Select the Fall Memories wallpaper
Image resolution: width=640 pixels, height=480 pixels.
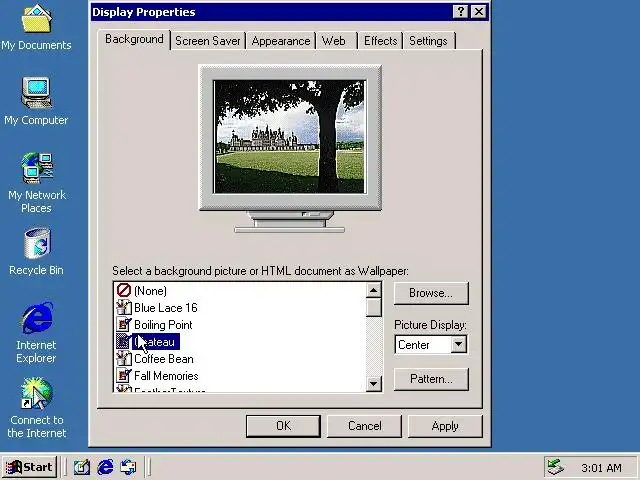(x=166, y=376)
